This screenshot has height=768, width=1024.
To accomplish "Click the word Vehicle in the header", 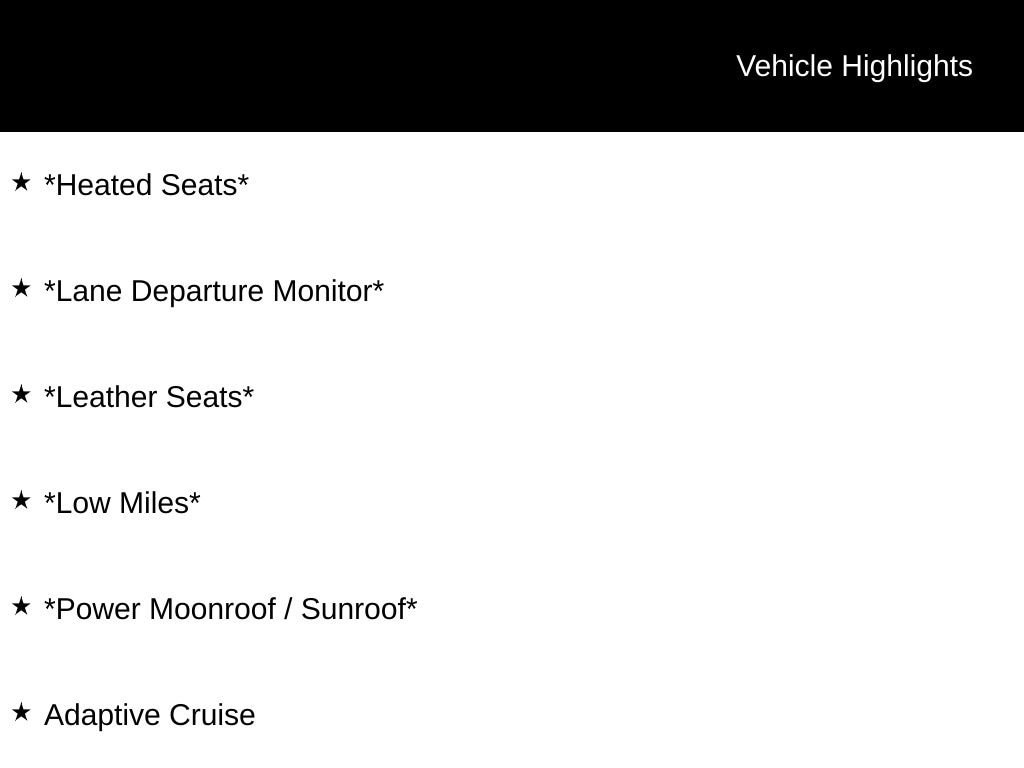I will [784, 66].
